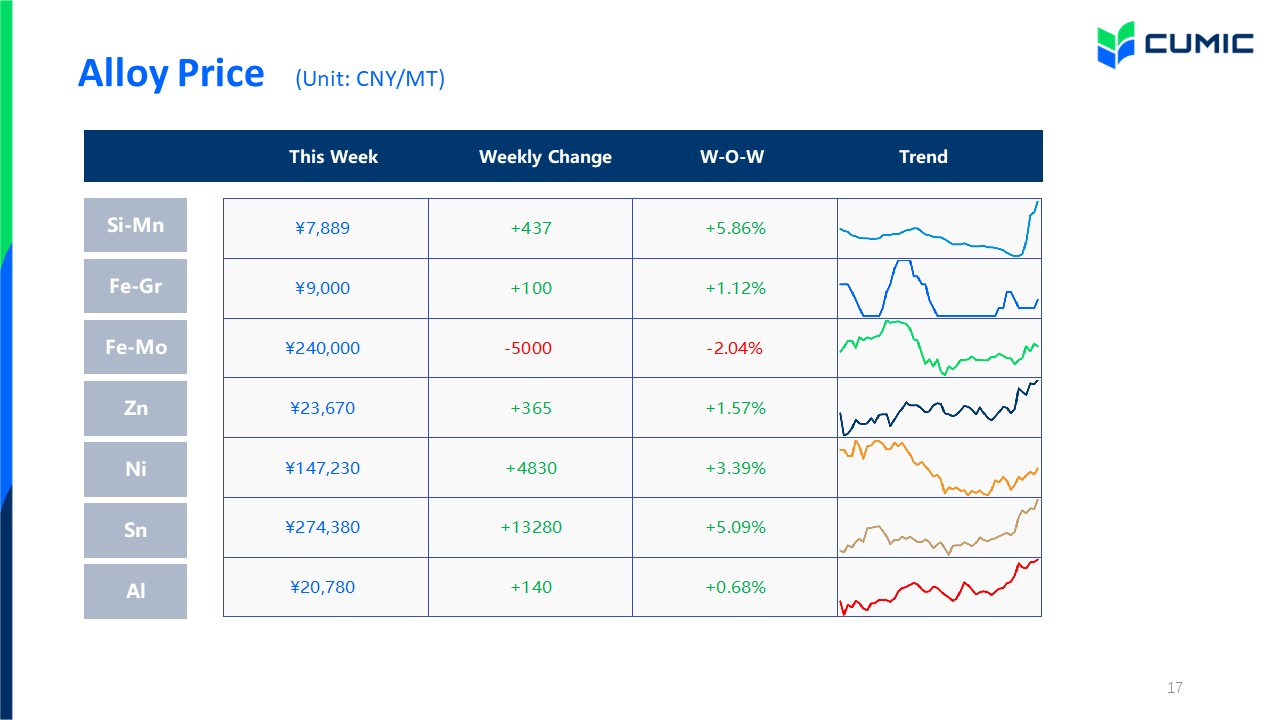This screenshot has height=720, width=1280.
Task: Click the Trend column header
Action: pyautogui.click(x=923, y=157)
